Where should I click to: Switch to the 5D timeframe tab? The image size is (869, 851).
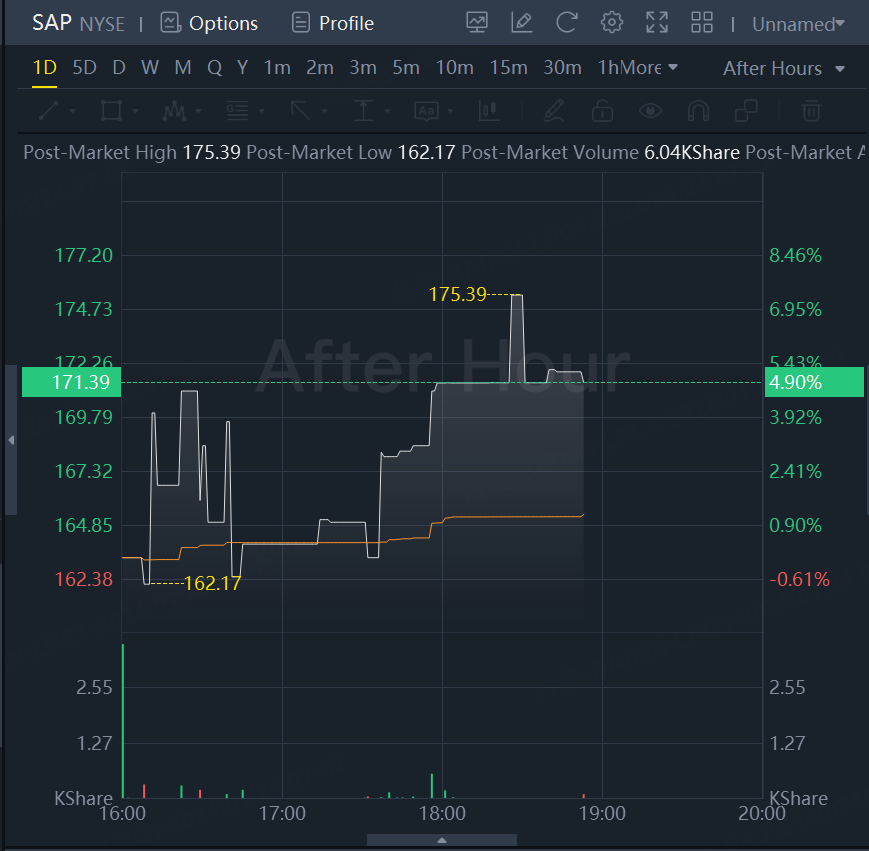pos(85,67)
